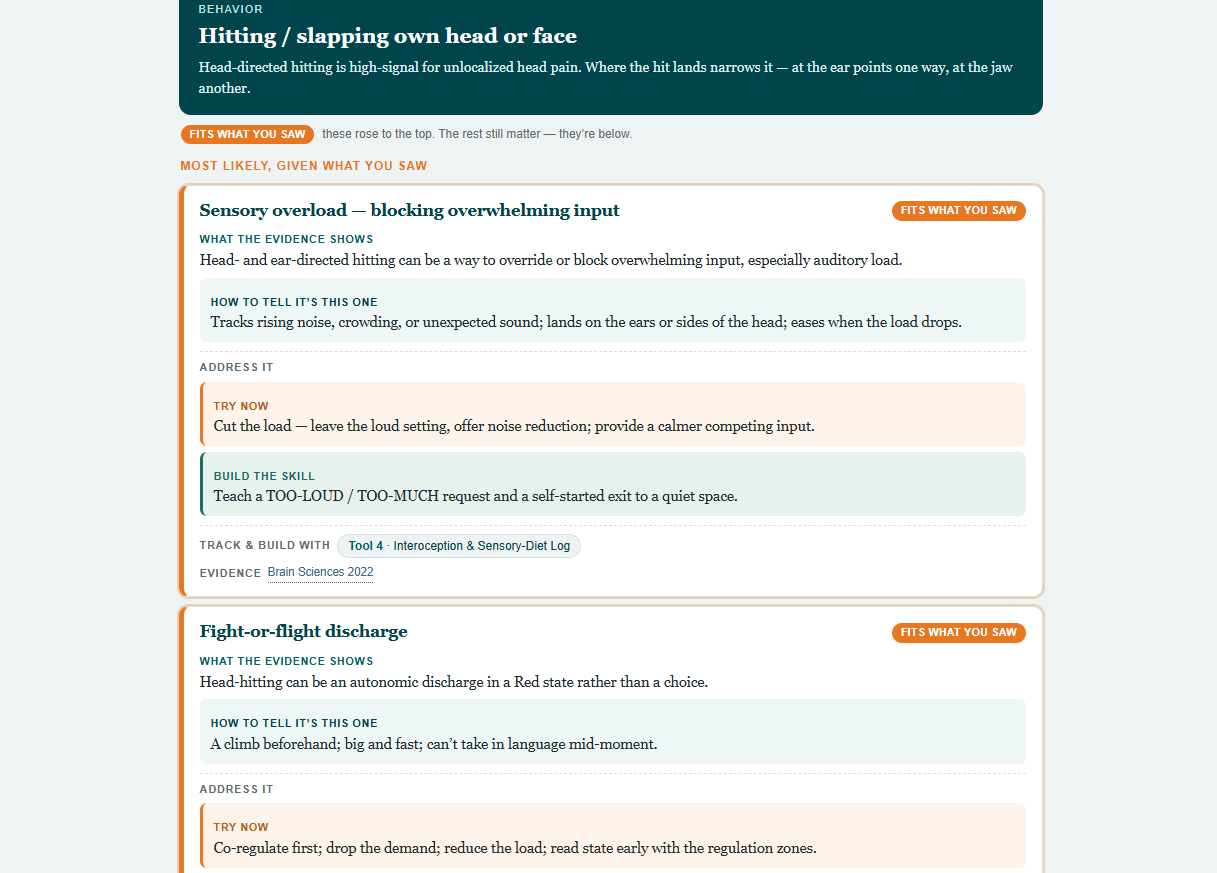Image resolution: width=1217 pixels, height=873 pixels.
Task: Open Tool 4 Interoception & Sensory-Diet Log pill
Action: click(459, 546)
